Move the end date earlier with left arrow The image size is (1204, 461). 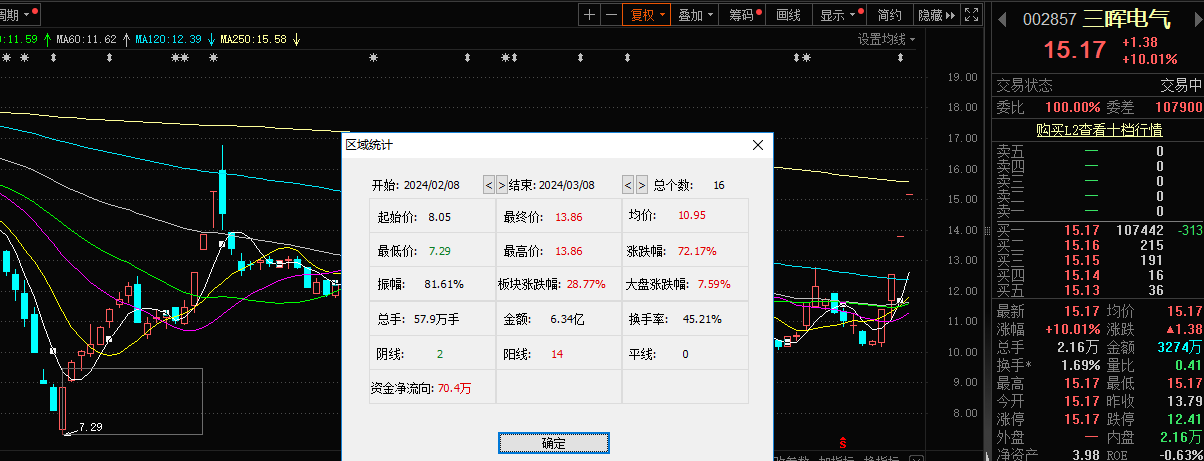629,185
